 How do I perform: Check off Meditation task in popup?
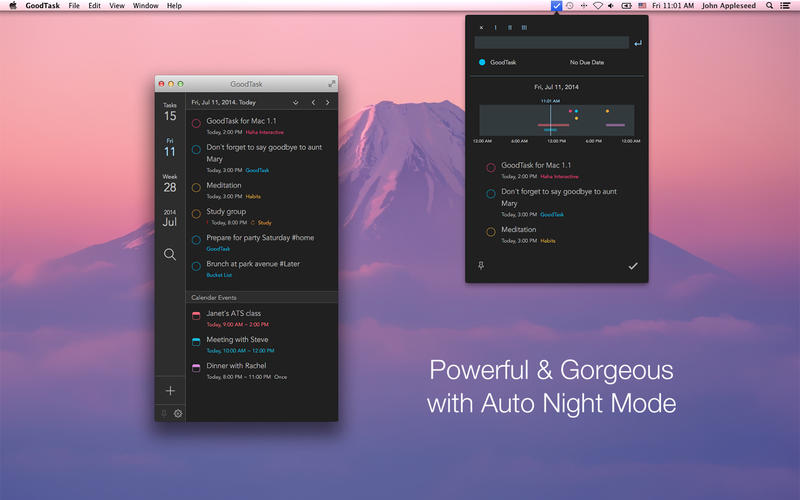[491, 232]
